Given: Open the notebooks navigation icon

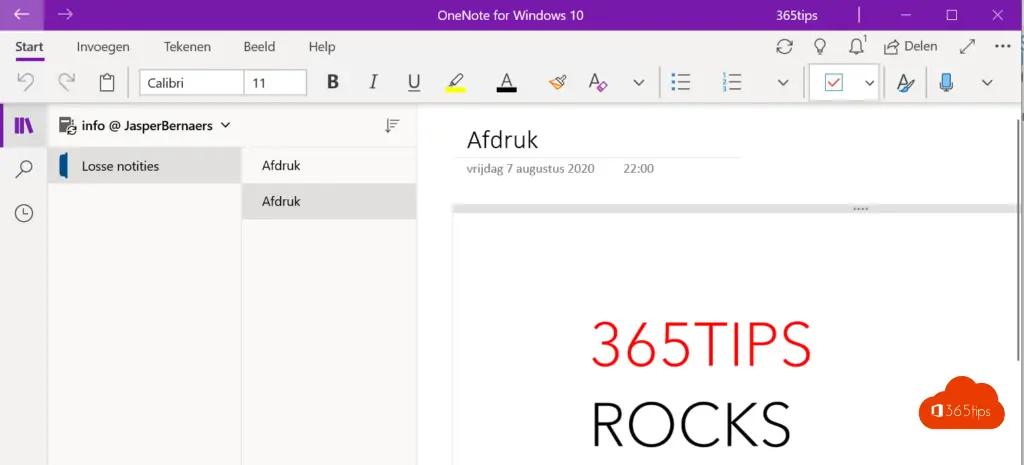Looking at the screenshot, I should [x=24, y=126].
